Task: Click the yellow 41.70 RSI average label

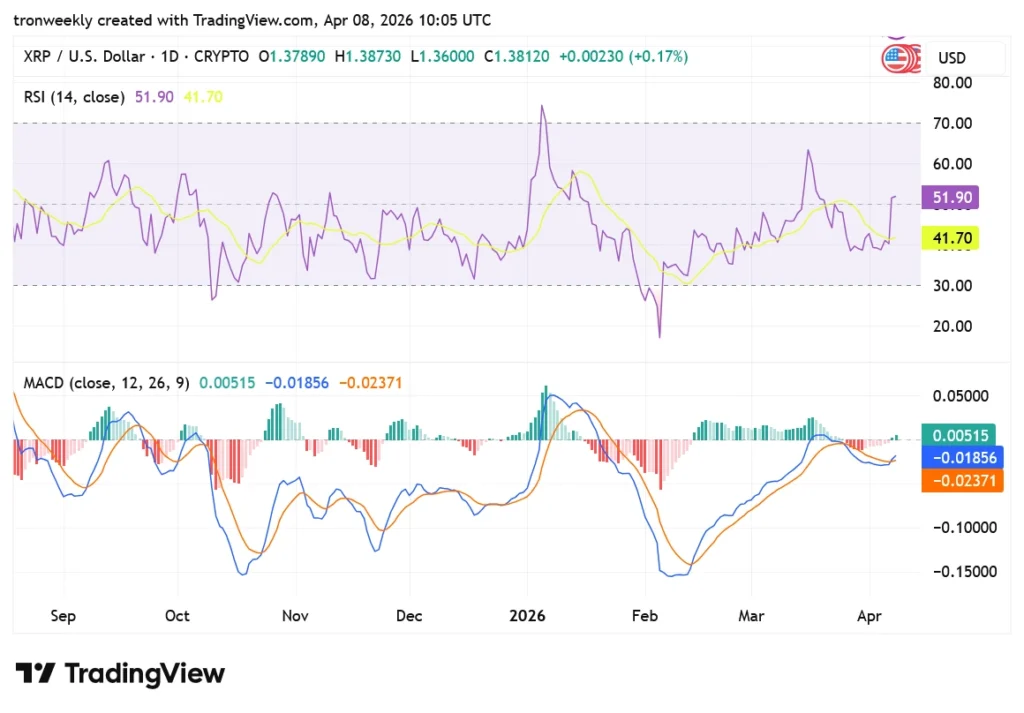Action: point(950,238)
